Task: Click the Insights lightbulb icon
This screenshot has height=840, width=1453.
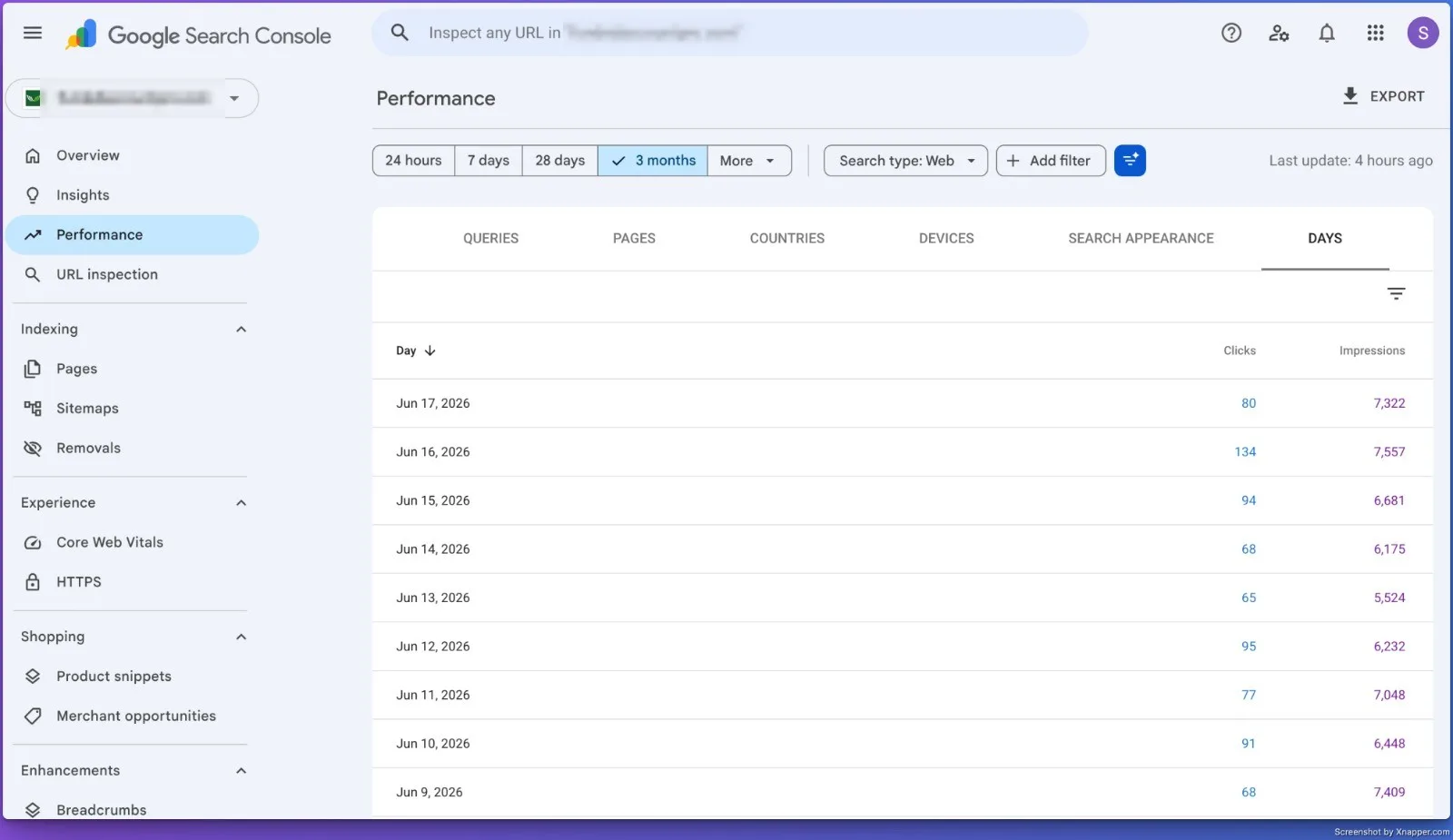Action: [x=33, y=195]
